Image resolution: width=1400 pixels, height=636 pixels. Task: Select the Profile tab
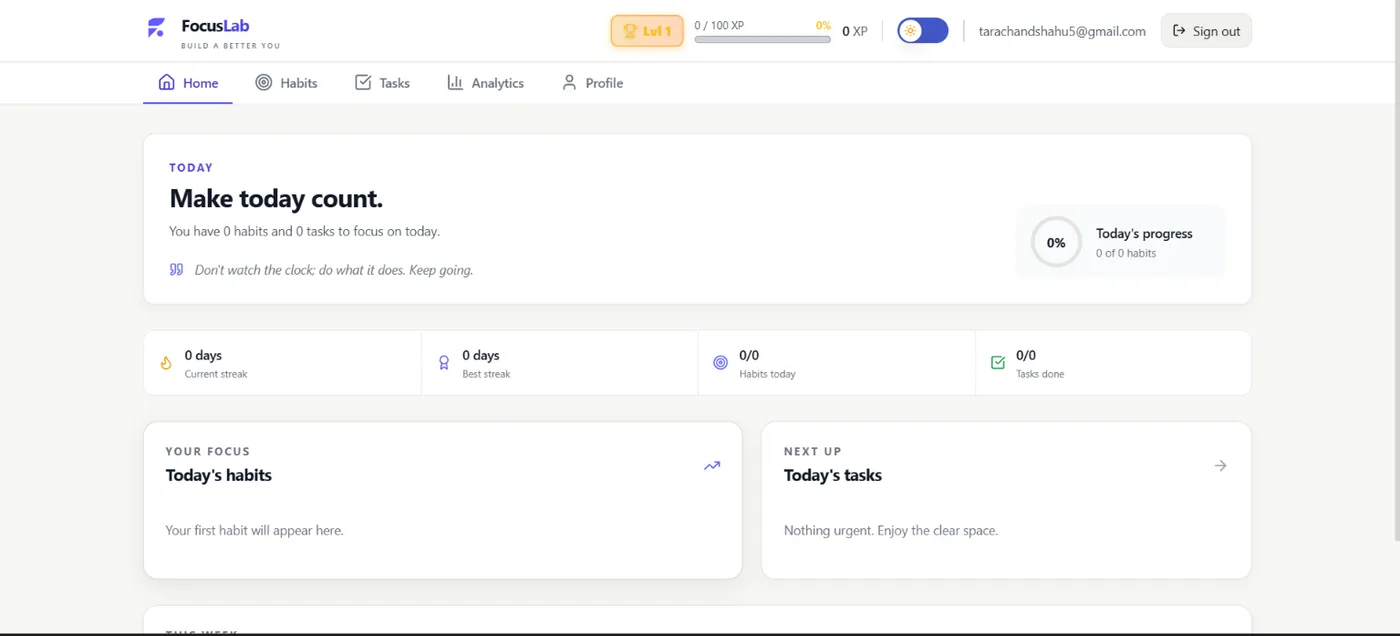592,83
